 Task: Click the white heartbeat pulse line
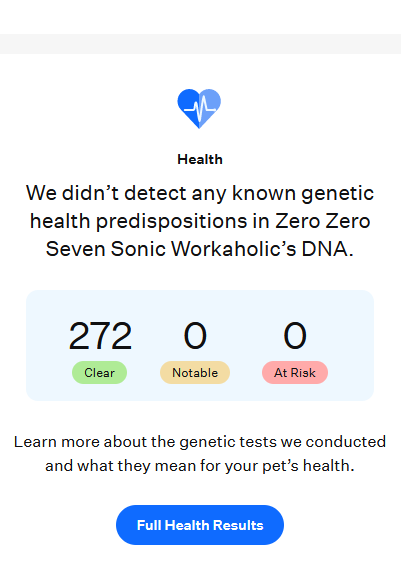pos(200,107)
